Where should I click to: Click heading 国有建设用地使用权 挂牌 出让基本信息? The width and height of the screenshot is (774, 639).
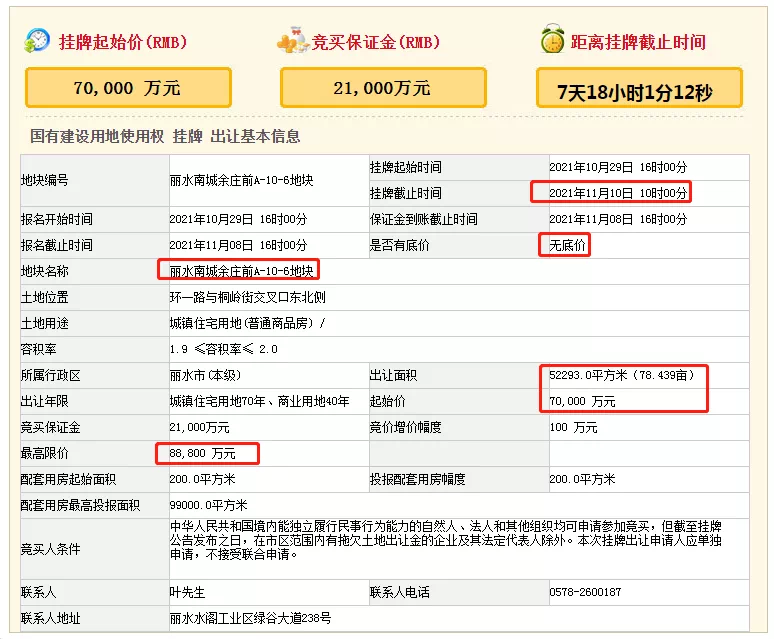coord(165,136)
